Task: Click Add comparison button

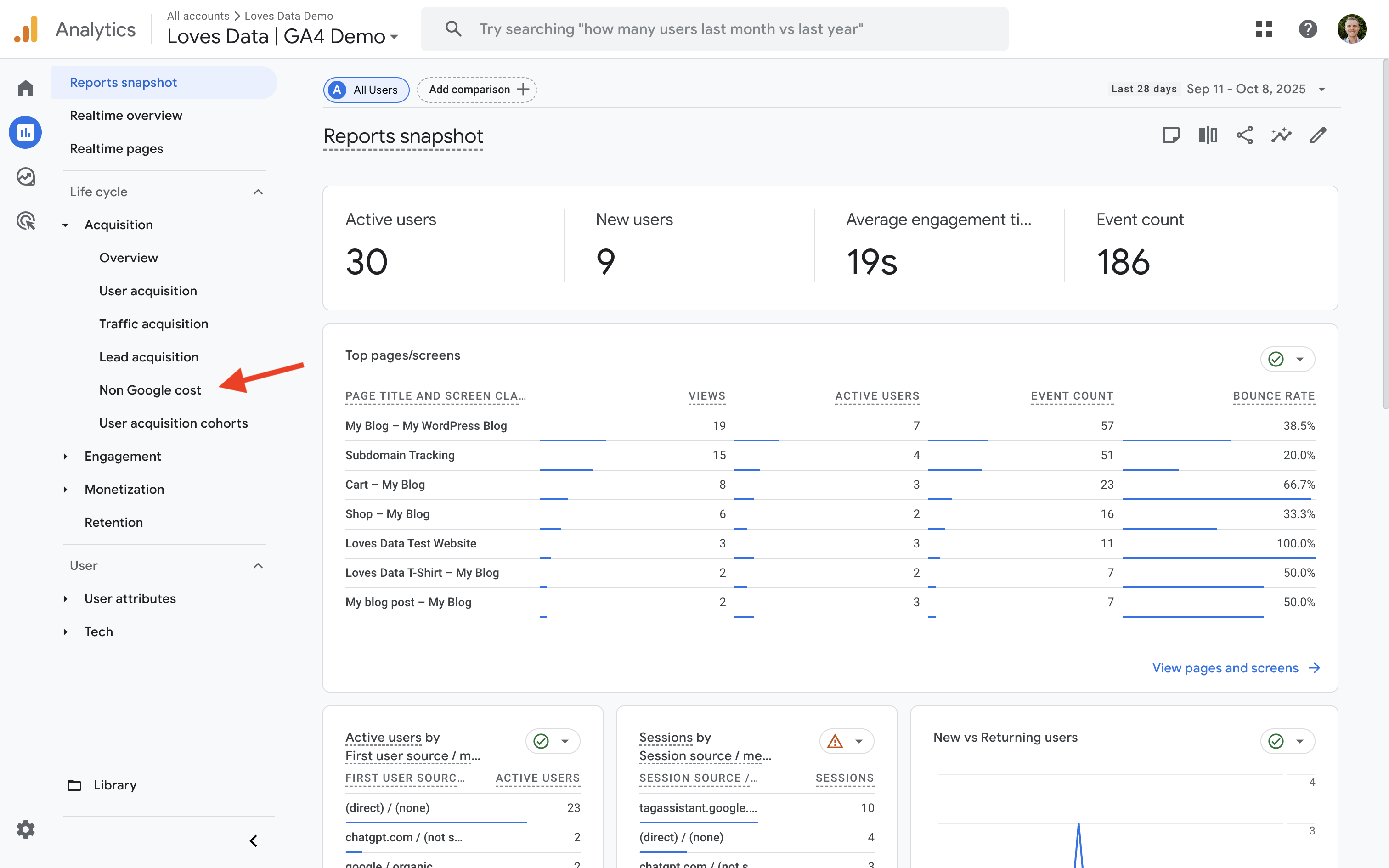Action: point(477,90)
